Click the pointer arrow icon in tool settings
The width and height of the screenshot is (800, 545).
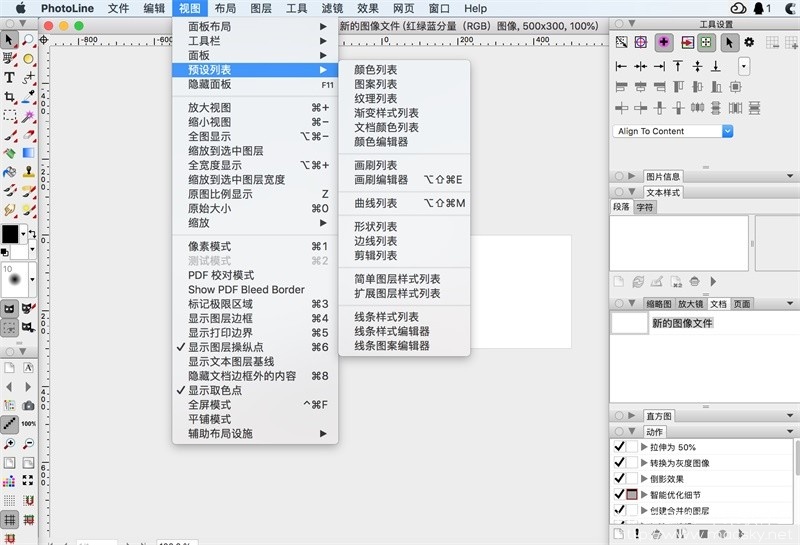pyautogui.click(x=729, y=42)
